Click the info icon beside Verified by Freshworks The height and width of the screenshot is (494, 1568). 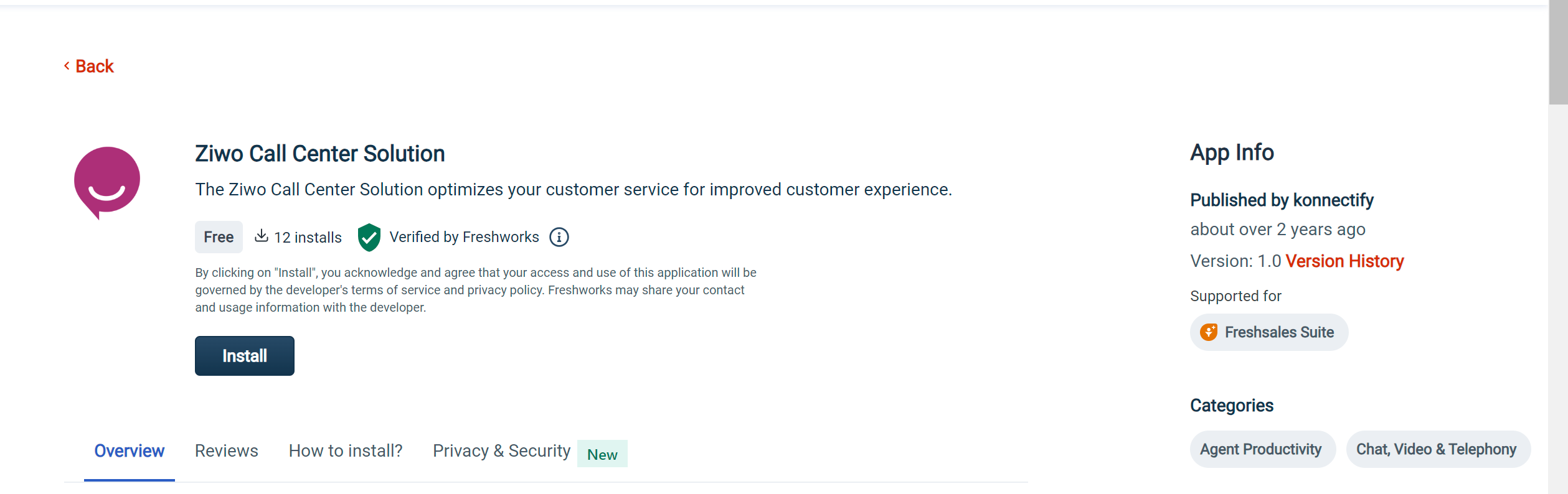pos(559,237)
